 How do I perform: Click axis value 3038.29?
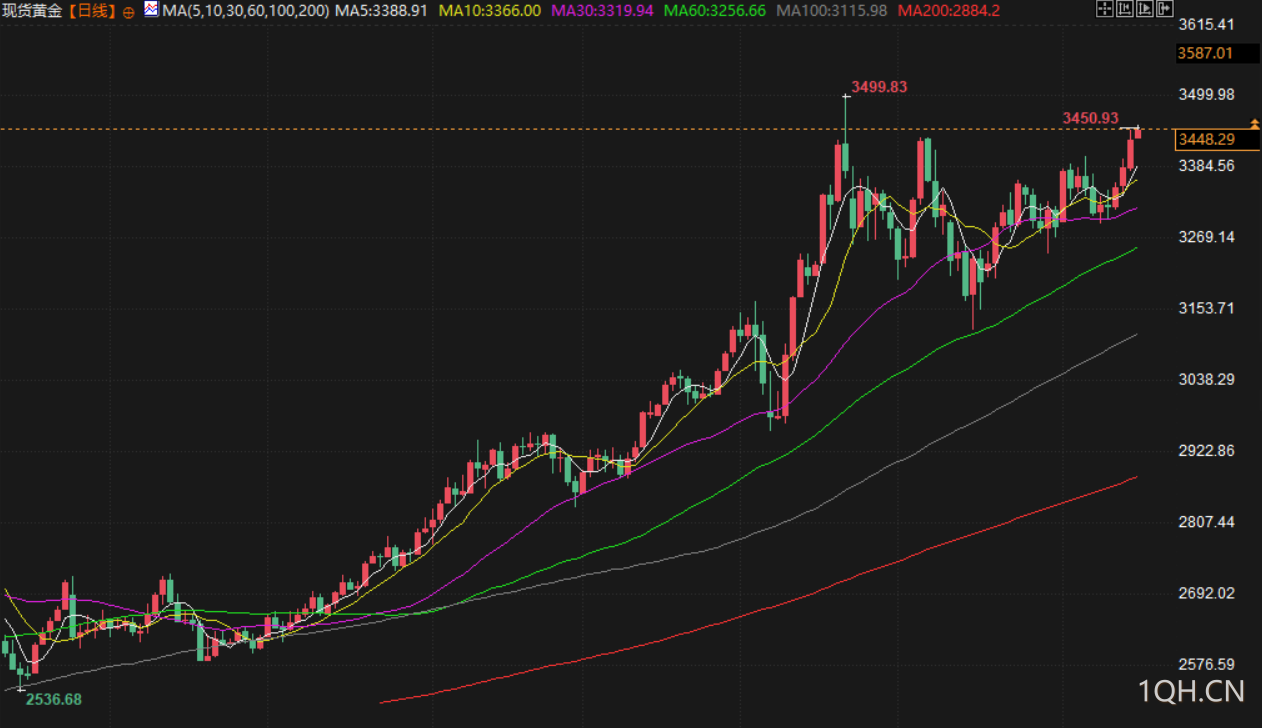[1206, 379]
